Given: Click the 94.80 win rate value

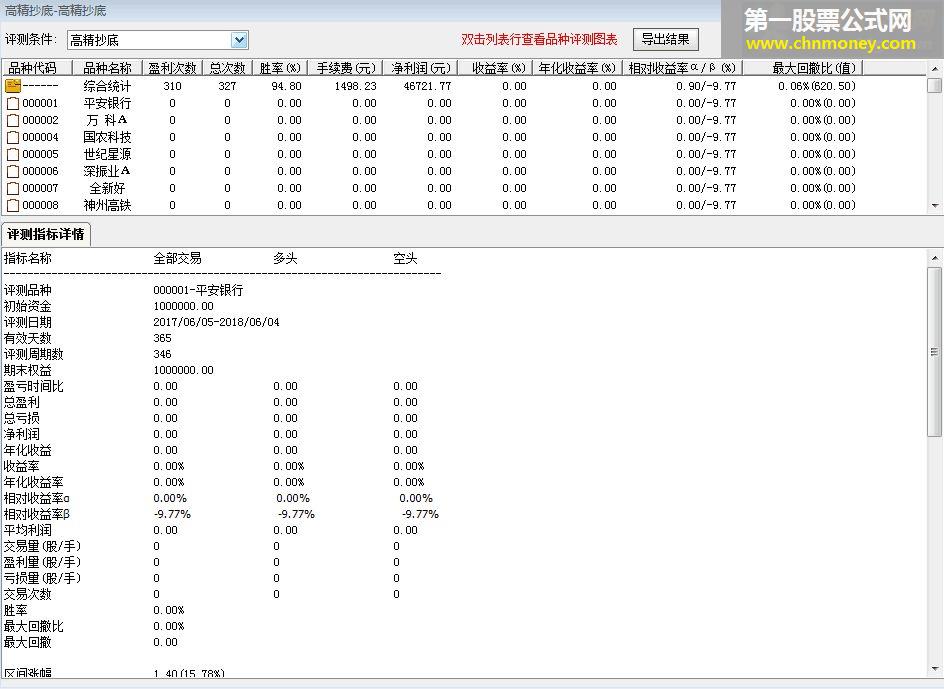Looking at the screenshot, I should [x=287, y=86].
